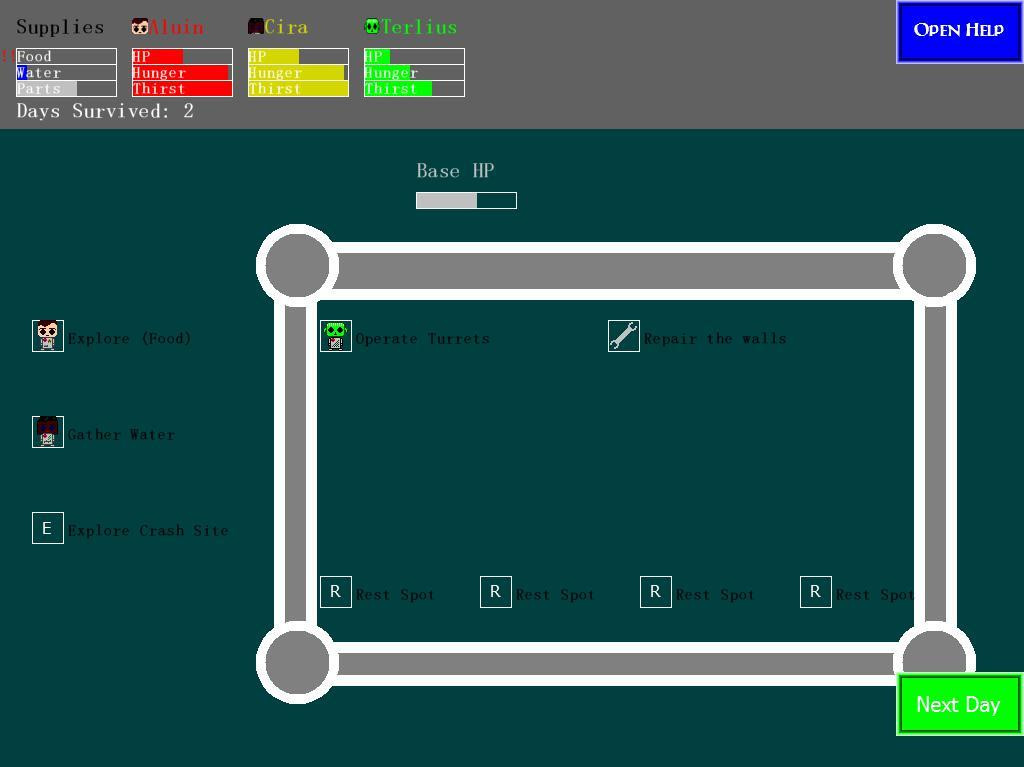Click Aluin's red Hunger bar
1024x767 pixels.
click(182, 73)
